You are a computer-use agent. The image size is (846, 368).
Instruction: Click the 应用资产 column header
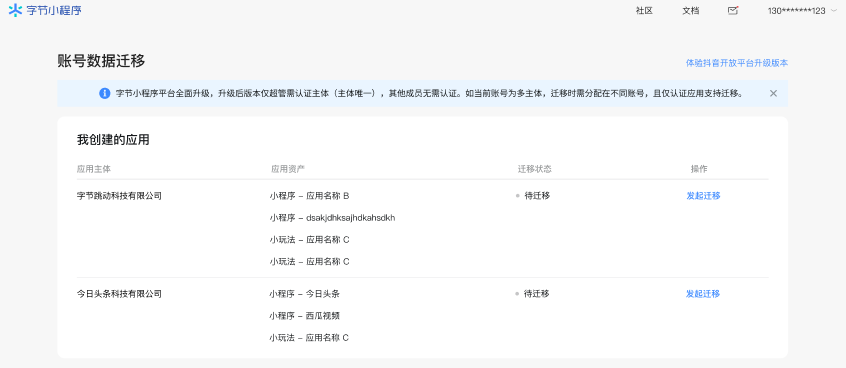tap(288, 169)
